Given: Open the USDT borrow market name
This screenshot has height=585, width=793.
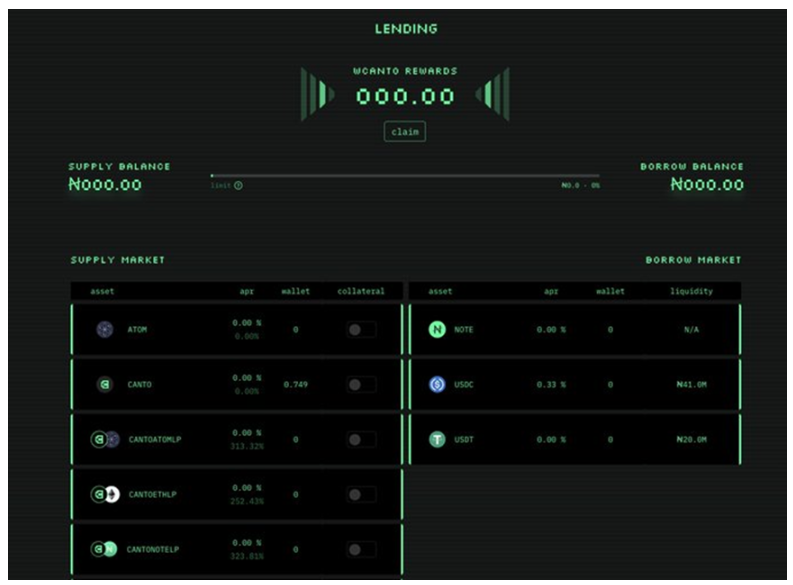Looking at the screenshot, I should (463, 439).
